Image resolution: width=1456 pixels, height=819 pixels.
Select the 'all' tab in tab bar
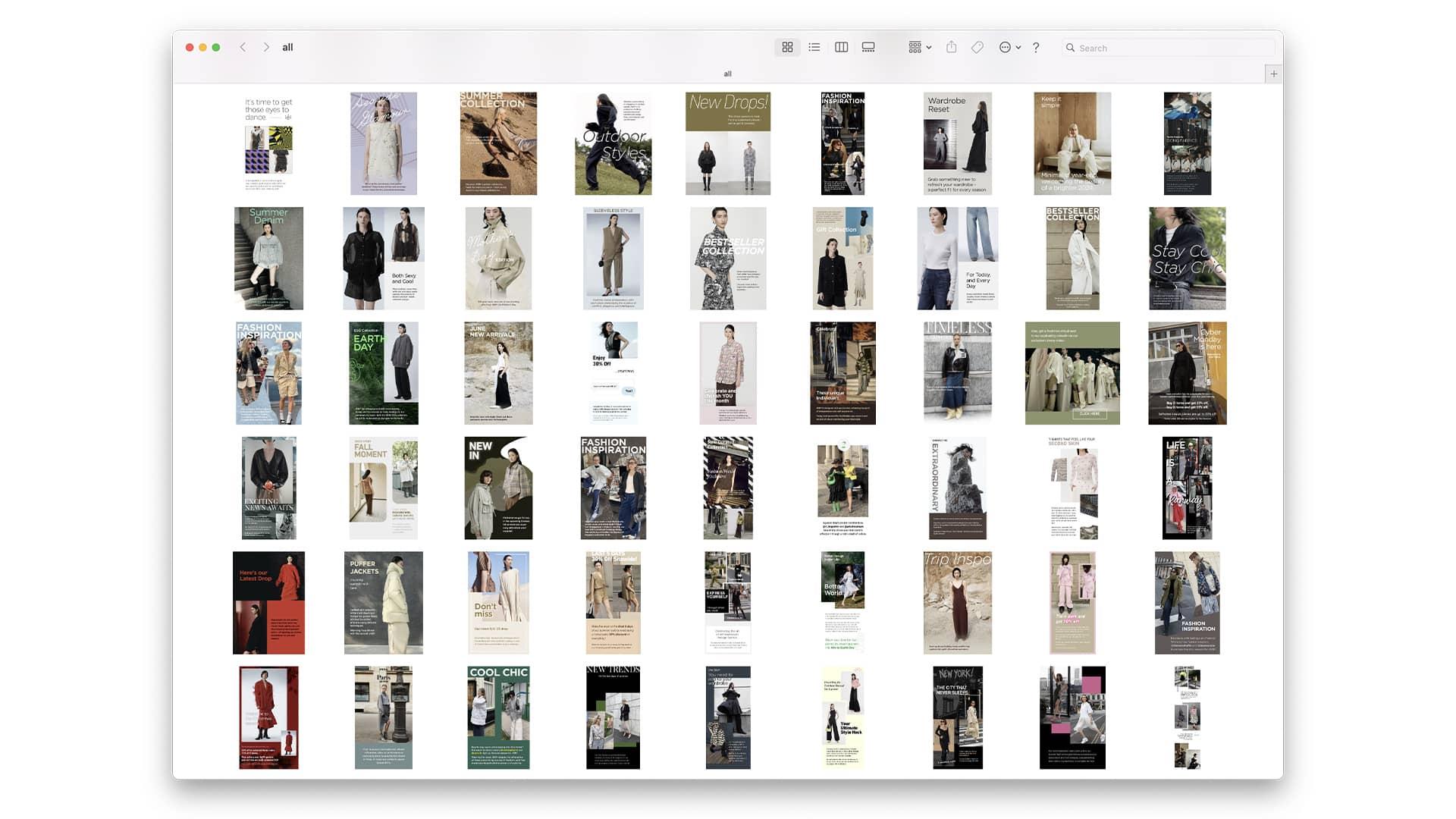coord(727,74)
